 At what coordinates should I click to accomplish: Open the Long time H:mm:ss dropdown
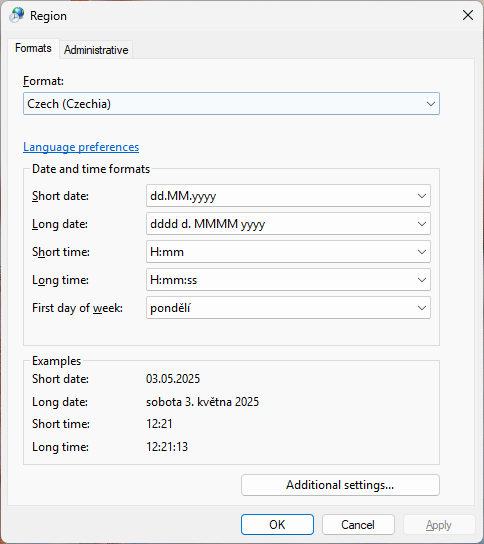288,280
